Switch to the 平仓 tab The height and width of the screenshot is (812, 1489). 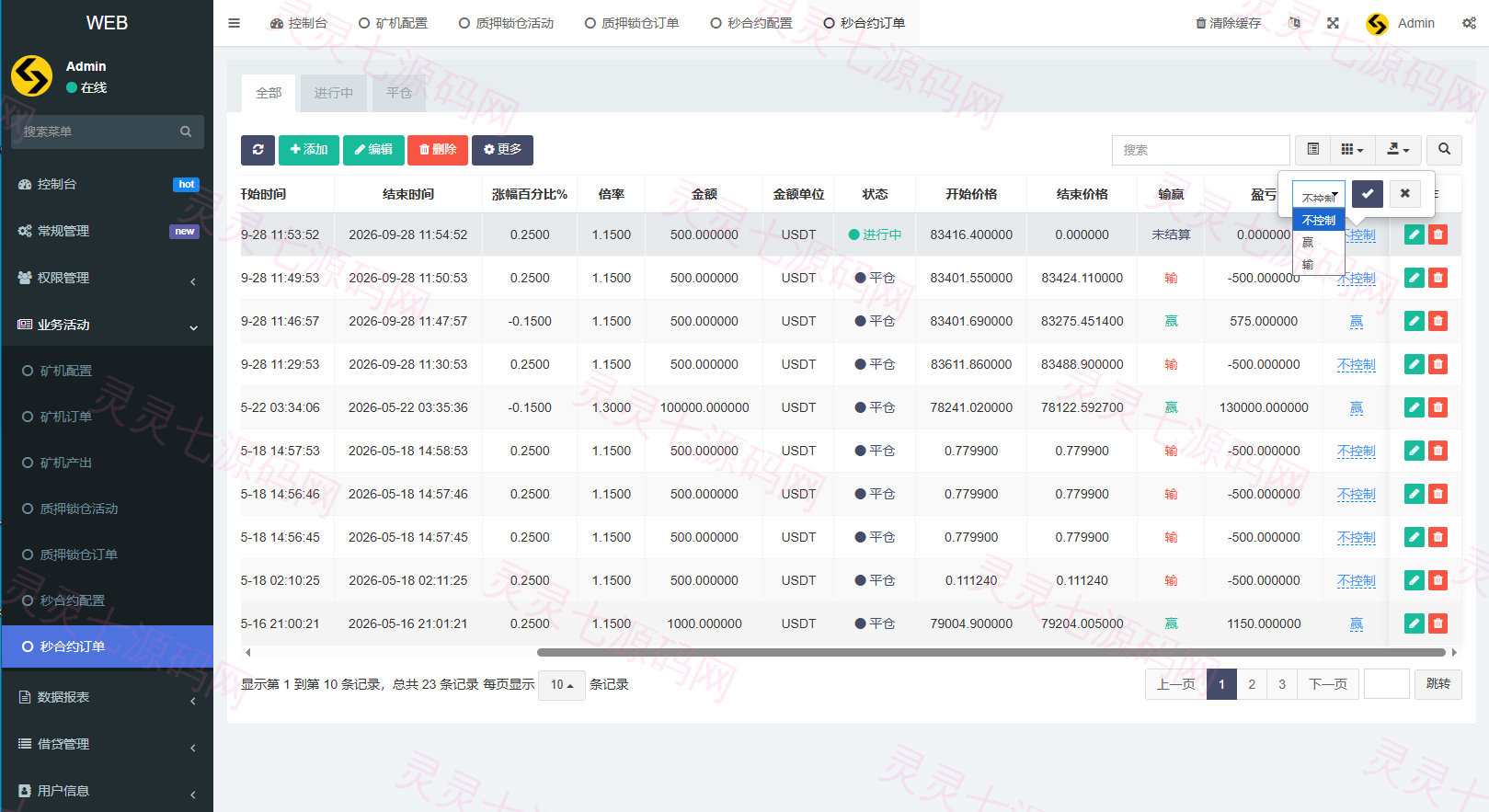399,93
